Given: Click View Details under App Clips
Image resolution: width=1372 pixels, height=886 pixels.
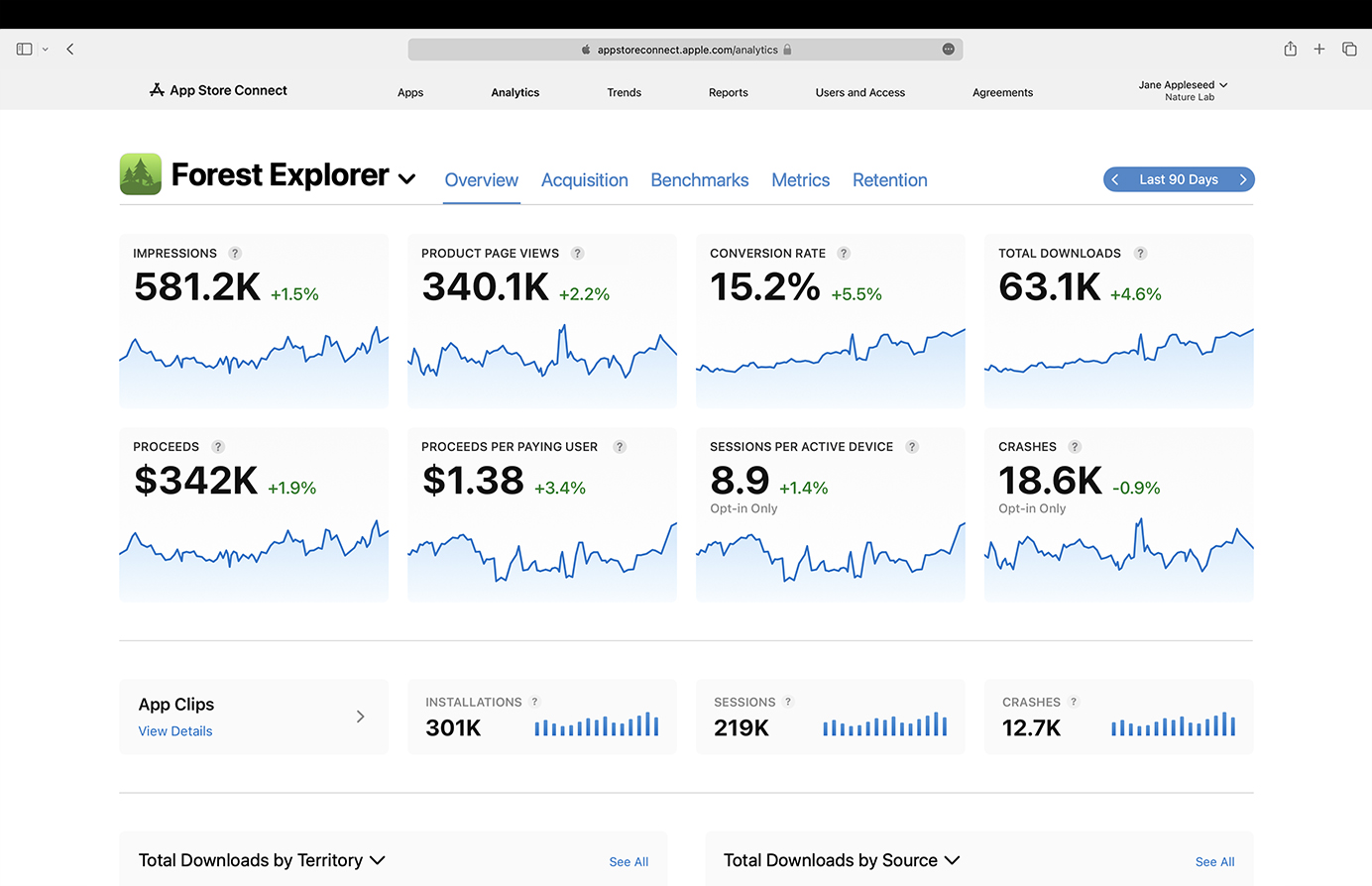Looking at the screenshot, I should [174, 730].
